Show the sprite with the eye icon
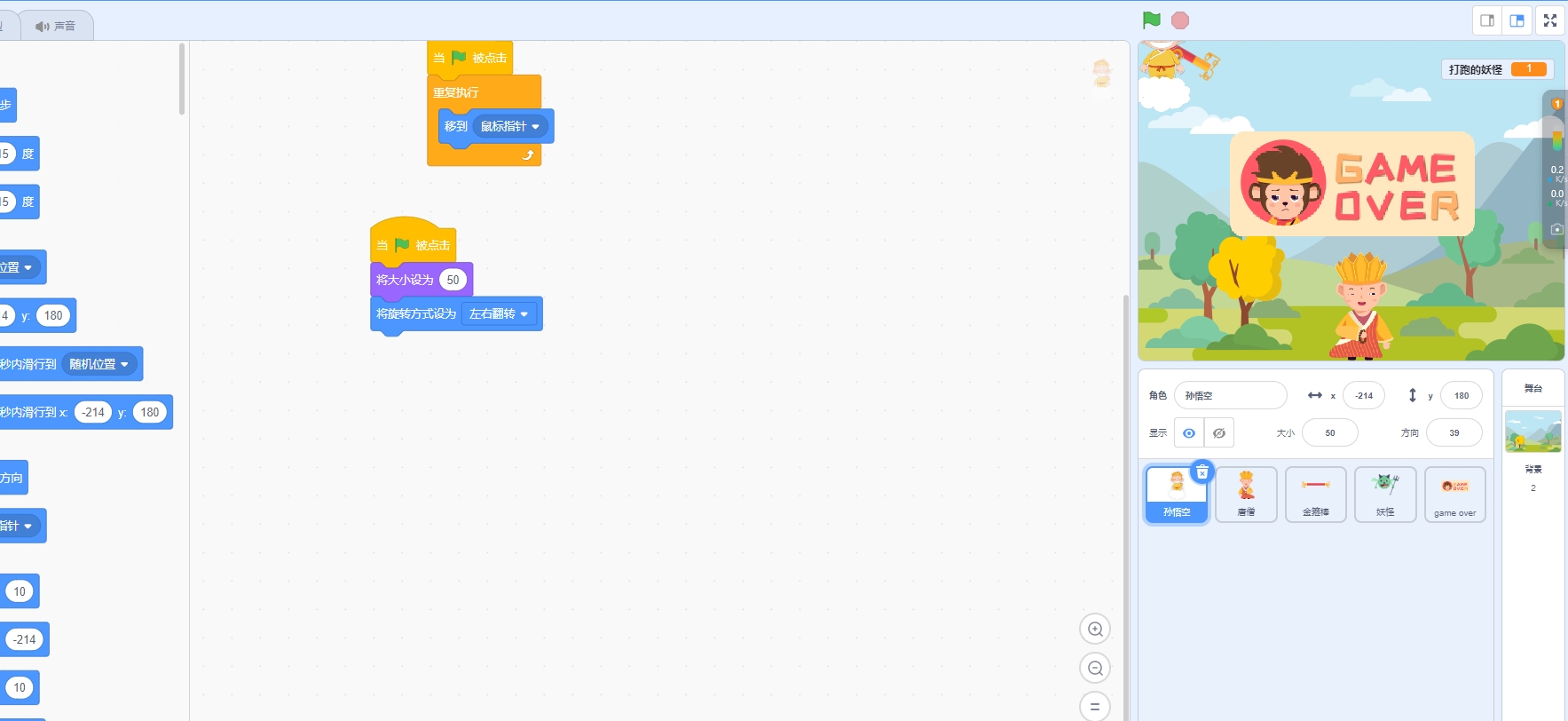The image size is (1568, 721). pos(1189,433)
